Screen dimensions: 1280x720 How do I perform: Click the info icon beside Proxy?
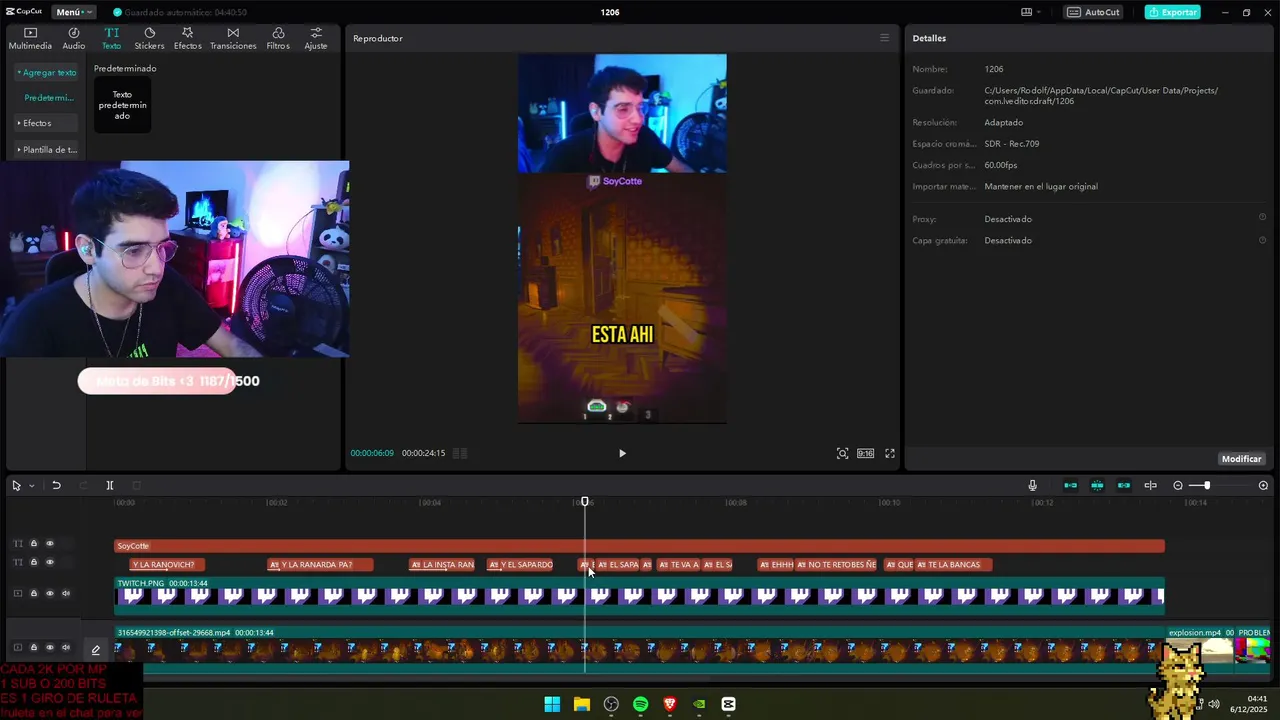pyautogui.click(x=1262, y=217)
